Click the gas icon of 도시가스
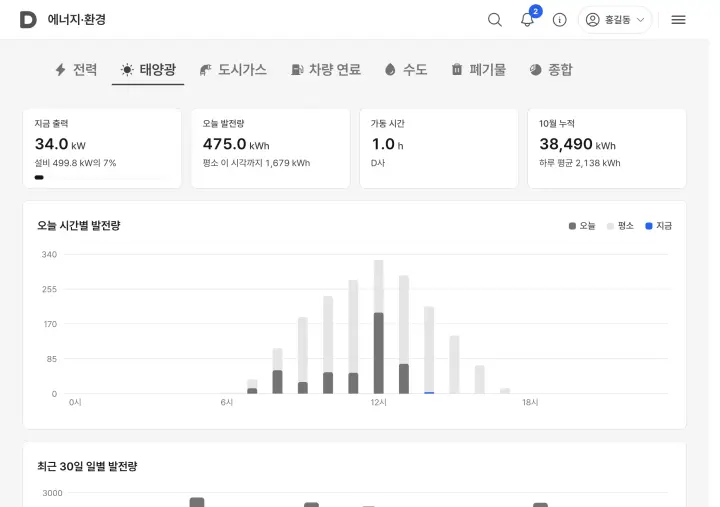720x507 pixels. click(205, 70)
